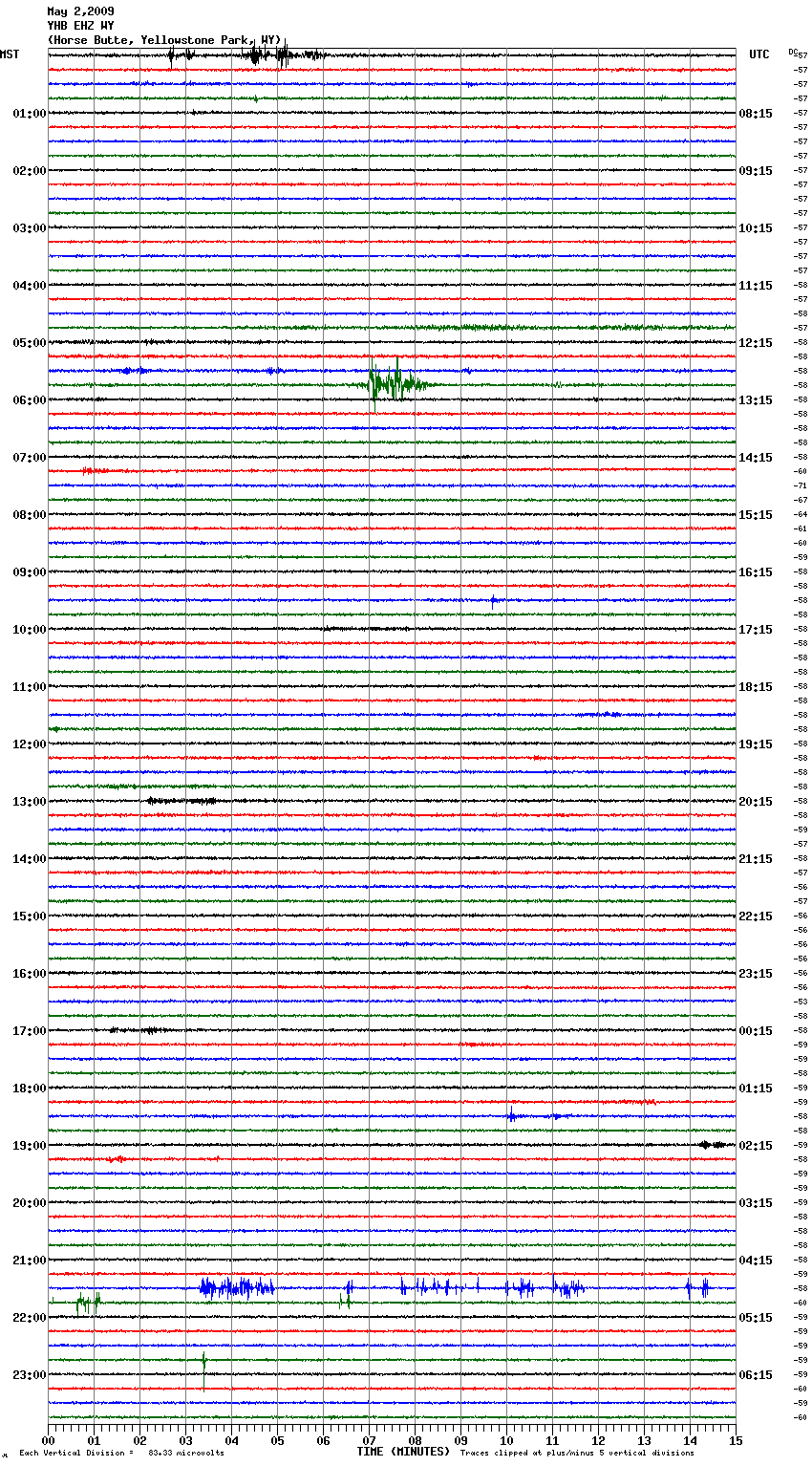
Task: Select the MST hour label '12:00'
Action: pyautogui.click(x=30, y=744)
